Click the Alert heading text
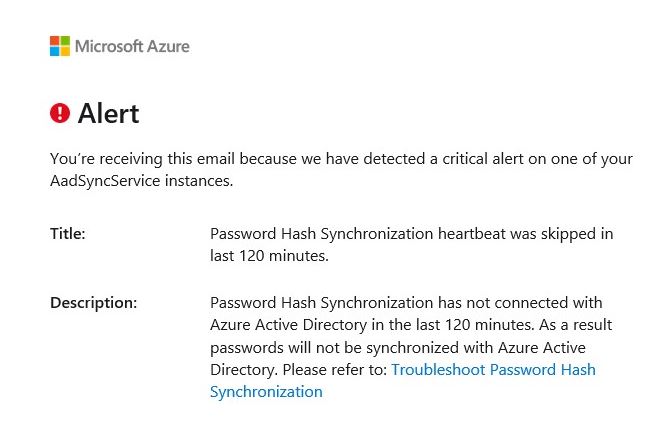The width and height of the screenshot is (672, 444). pos(108,114)
